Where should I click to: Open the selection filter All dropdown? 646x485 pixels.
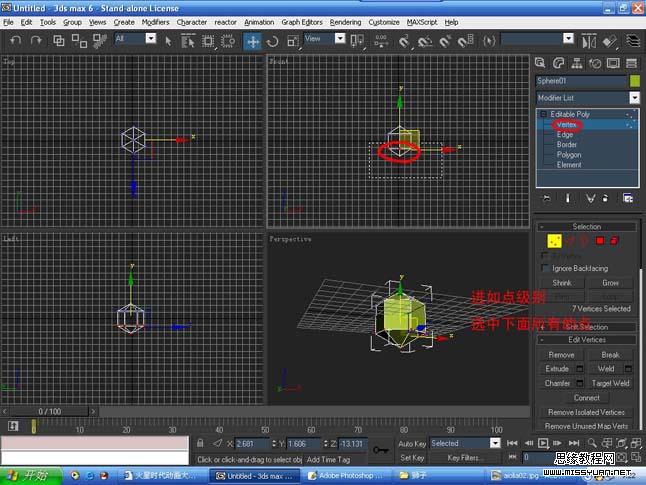pos(151,38)
